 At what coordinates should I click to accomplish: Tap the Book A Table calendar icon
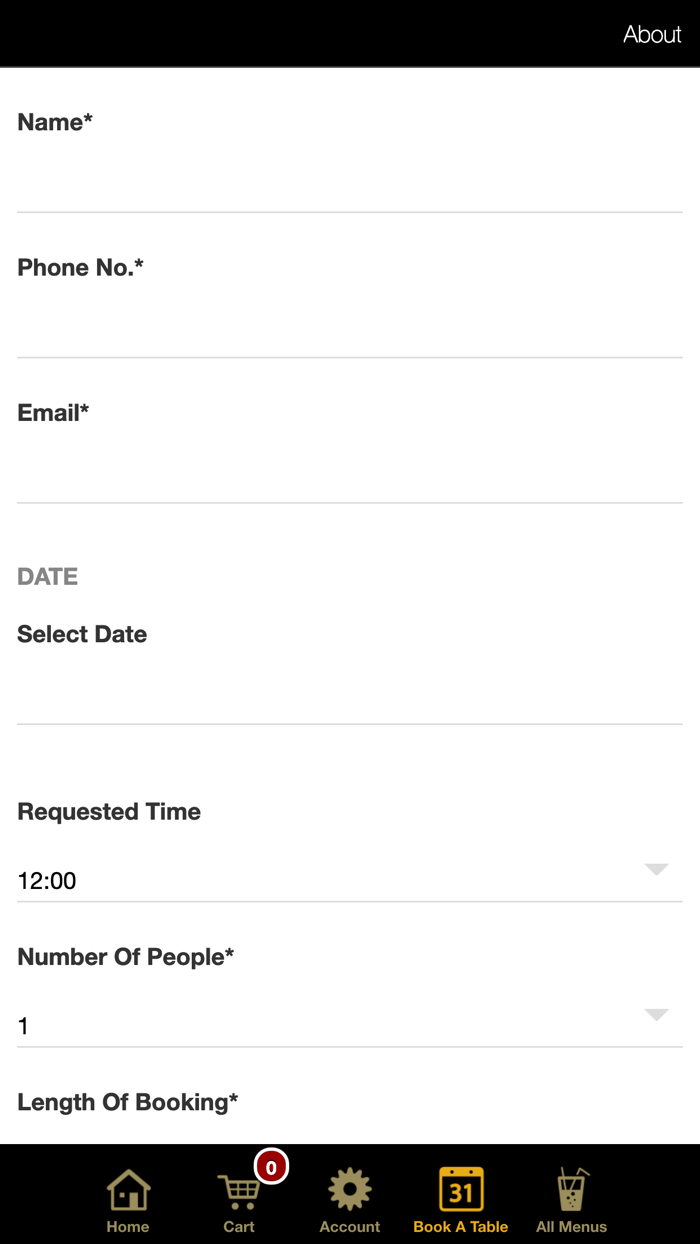(x=461, y=1189)
